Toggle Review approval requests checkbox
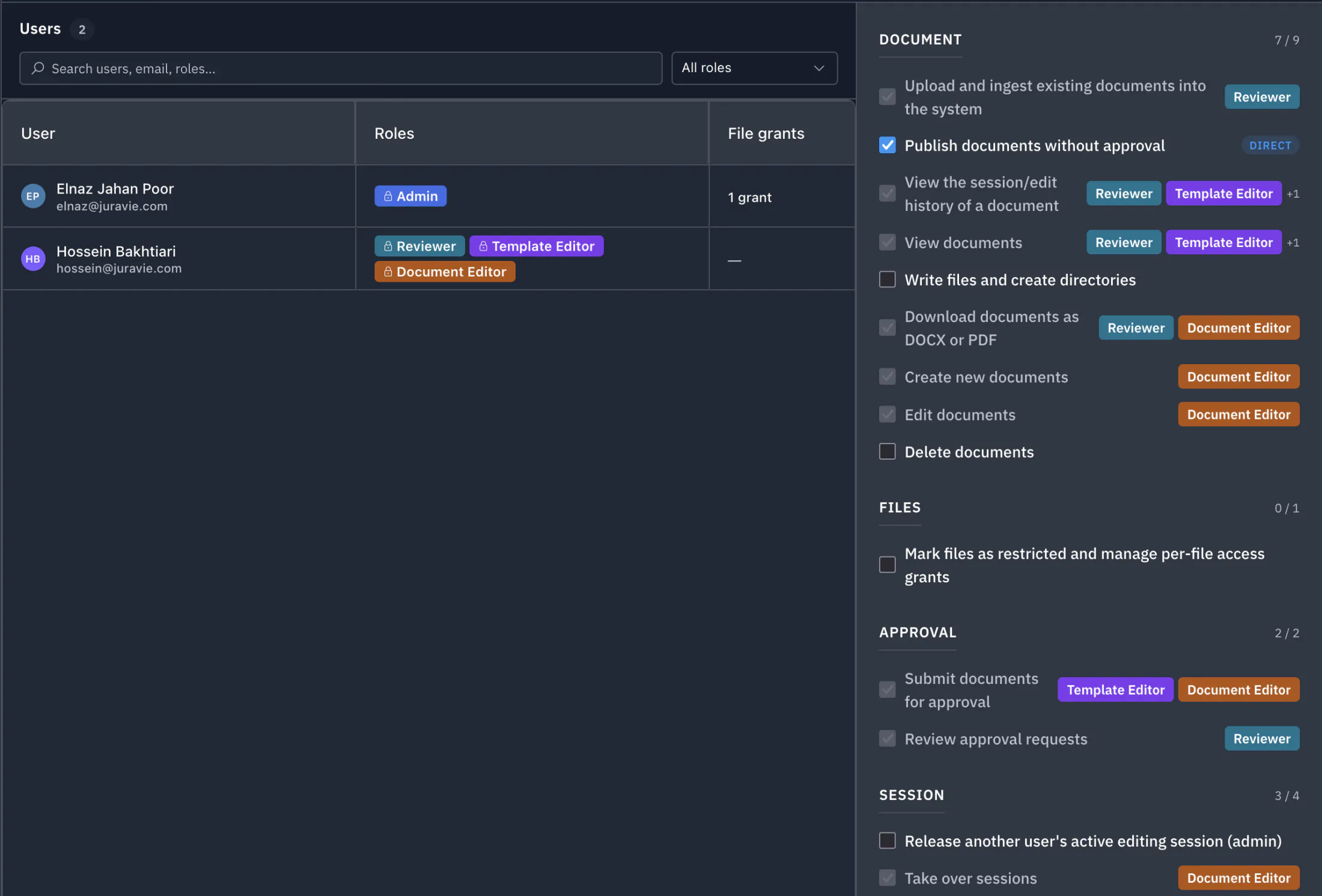This screenshot has width=1322, height=896. point(888,738)
